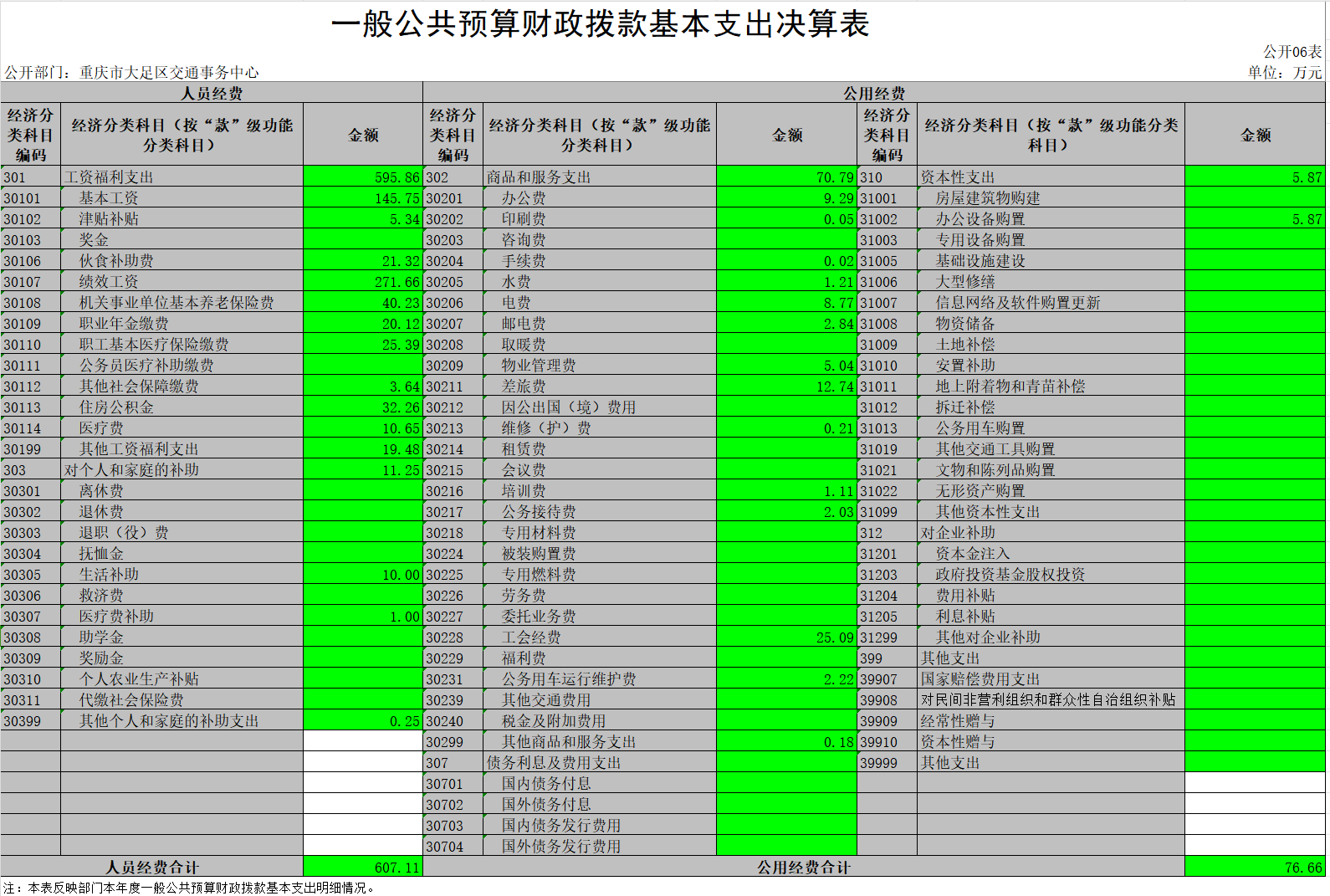Click the amount 25.09

click(x=786, y=637)
